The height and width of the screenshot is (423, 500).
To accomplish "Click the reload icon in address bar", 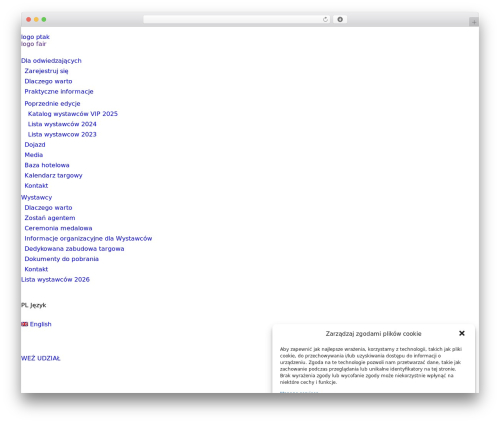I will (x=325, y=20).
